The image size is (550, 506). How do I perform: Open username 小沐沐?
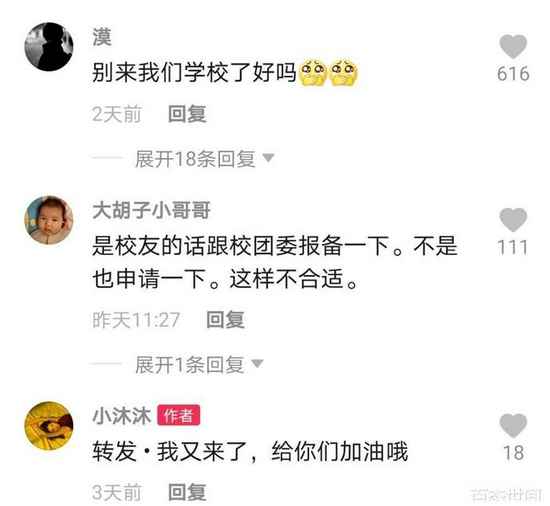point(122,416)
